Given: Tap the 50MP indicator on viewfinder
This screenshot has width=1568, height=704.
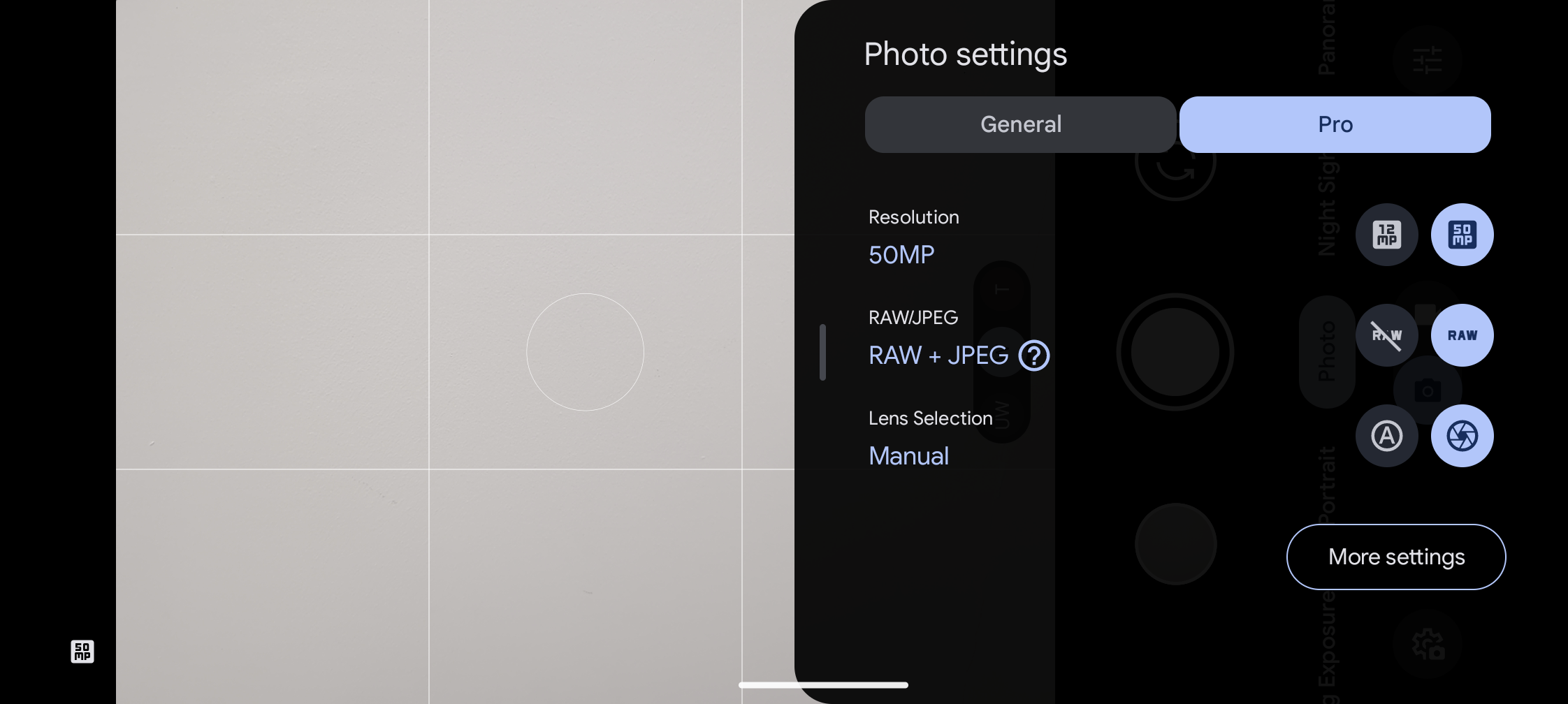Looking at the screenshot, I should point(82,652).
